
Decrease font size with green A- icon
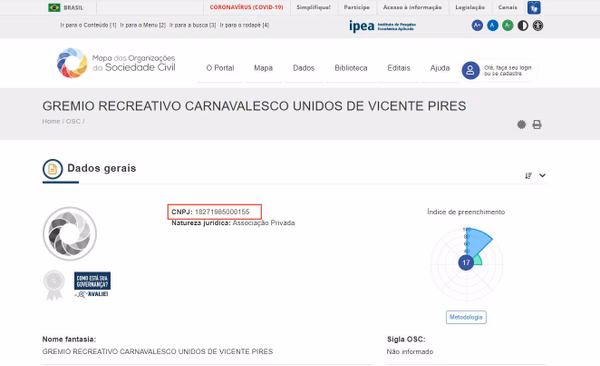508,26
